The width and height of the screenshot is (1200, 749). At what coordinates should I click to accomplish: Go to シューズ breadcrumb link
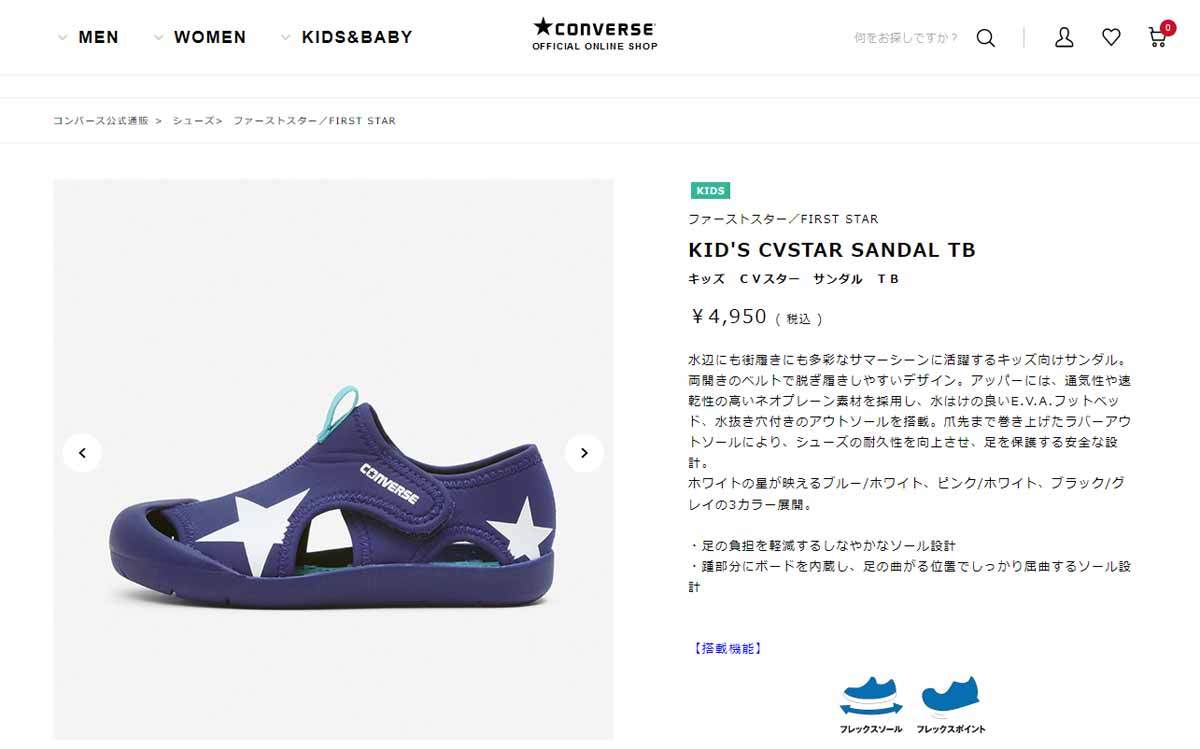point(193,120)
